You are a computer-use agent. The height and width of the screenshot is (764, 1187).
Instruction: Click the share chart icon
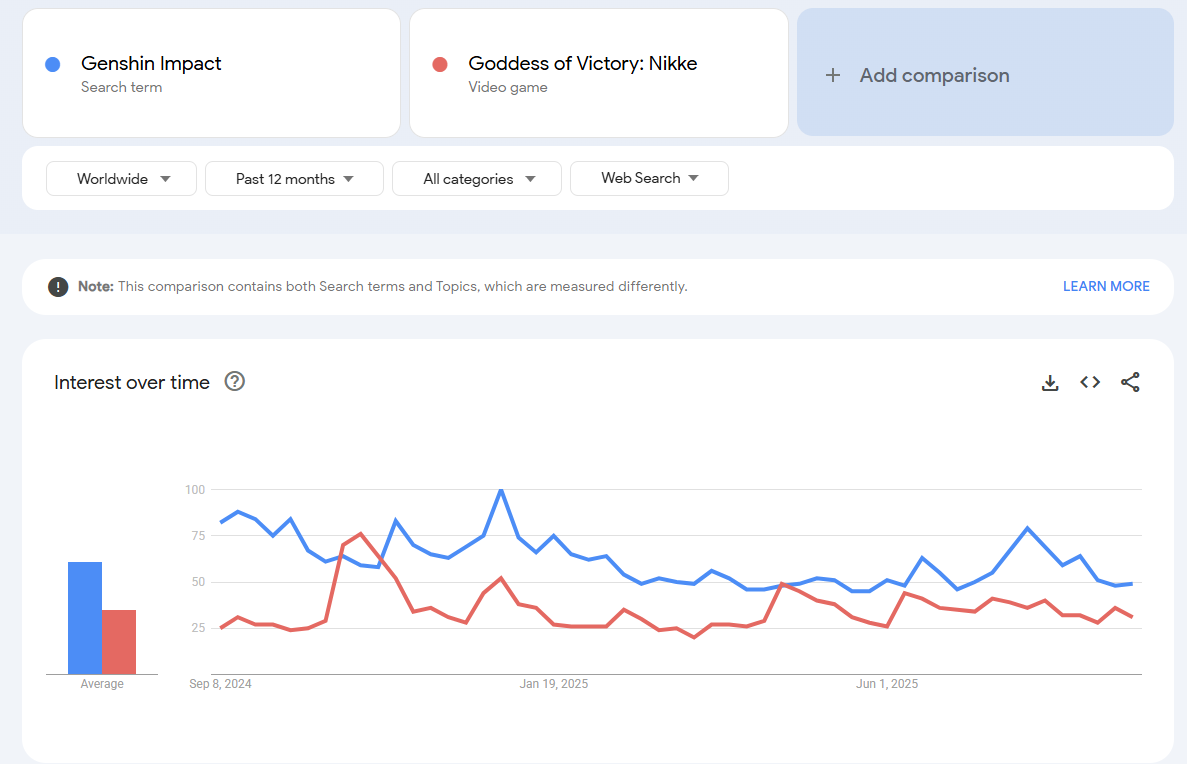[x=1130, y=382]
